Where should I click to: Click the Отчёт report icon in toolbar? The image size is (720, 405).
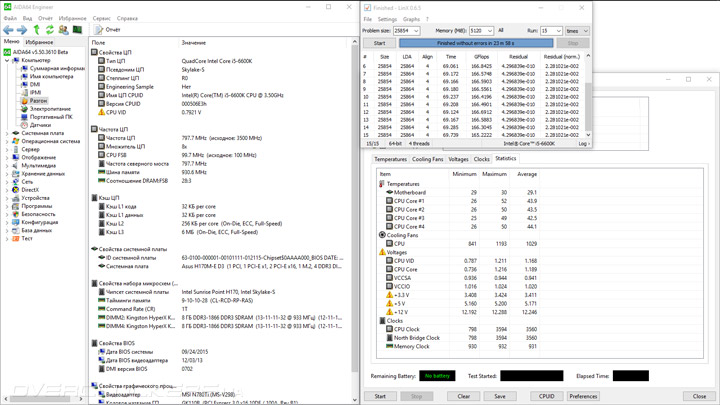coord(97,30)
